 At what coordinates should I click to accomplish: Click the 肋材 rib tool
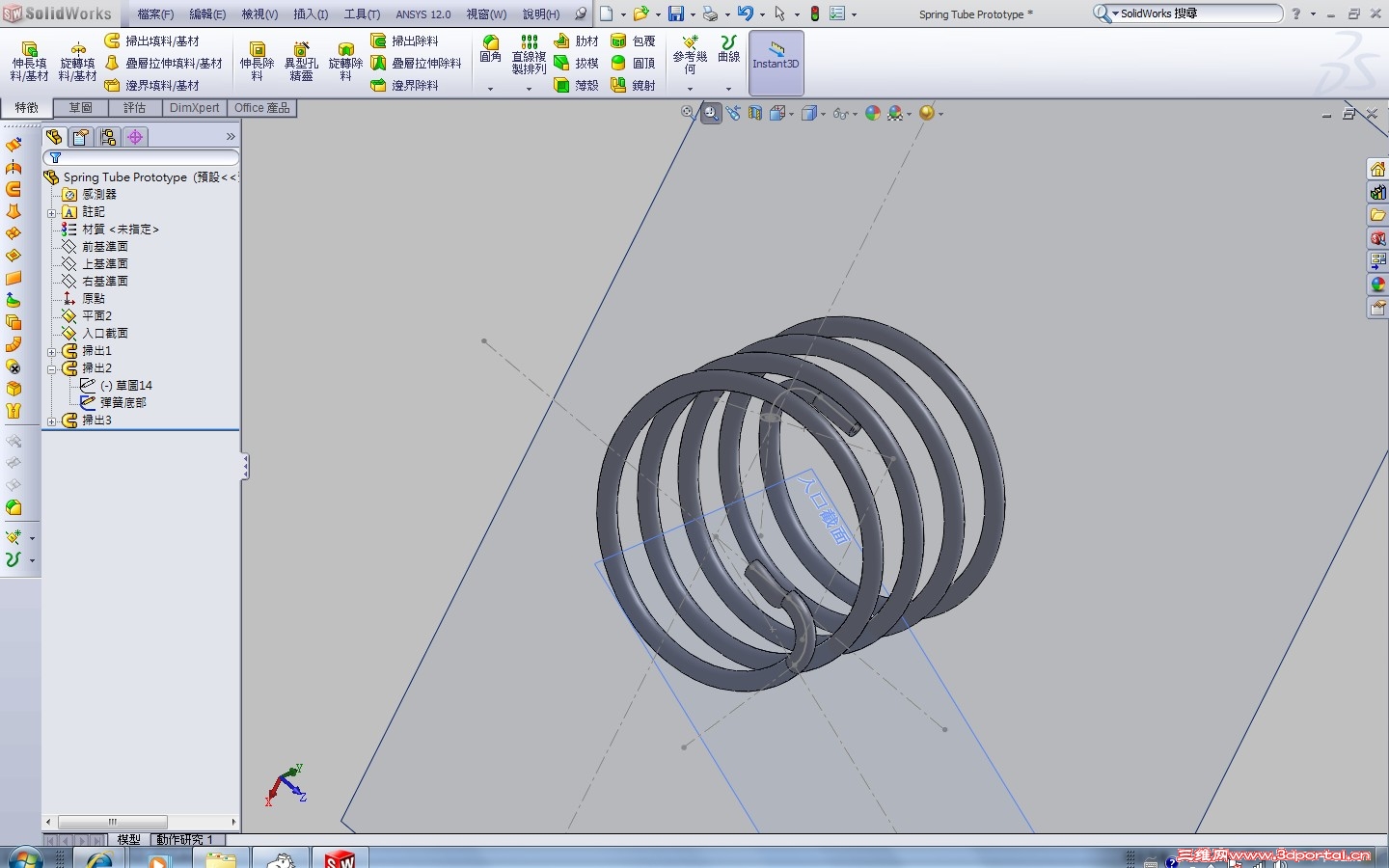point(577,41)
